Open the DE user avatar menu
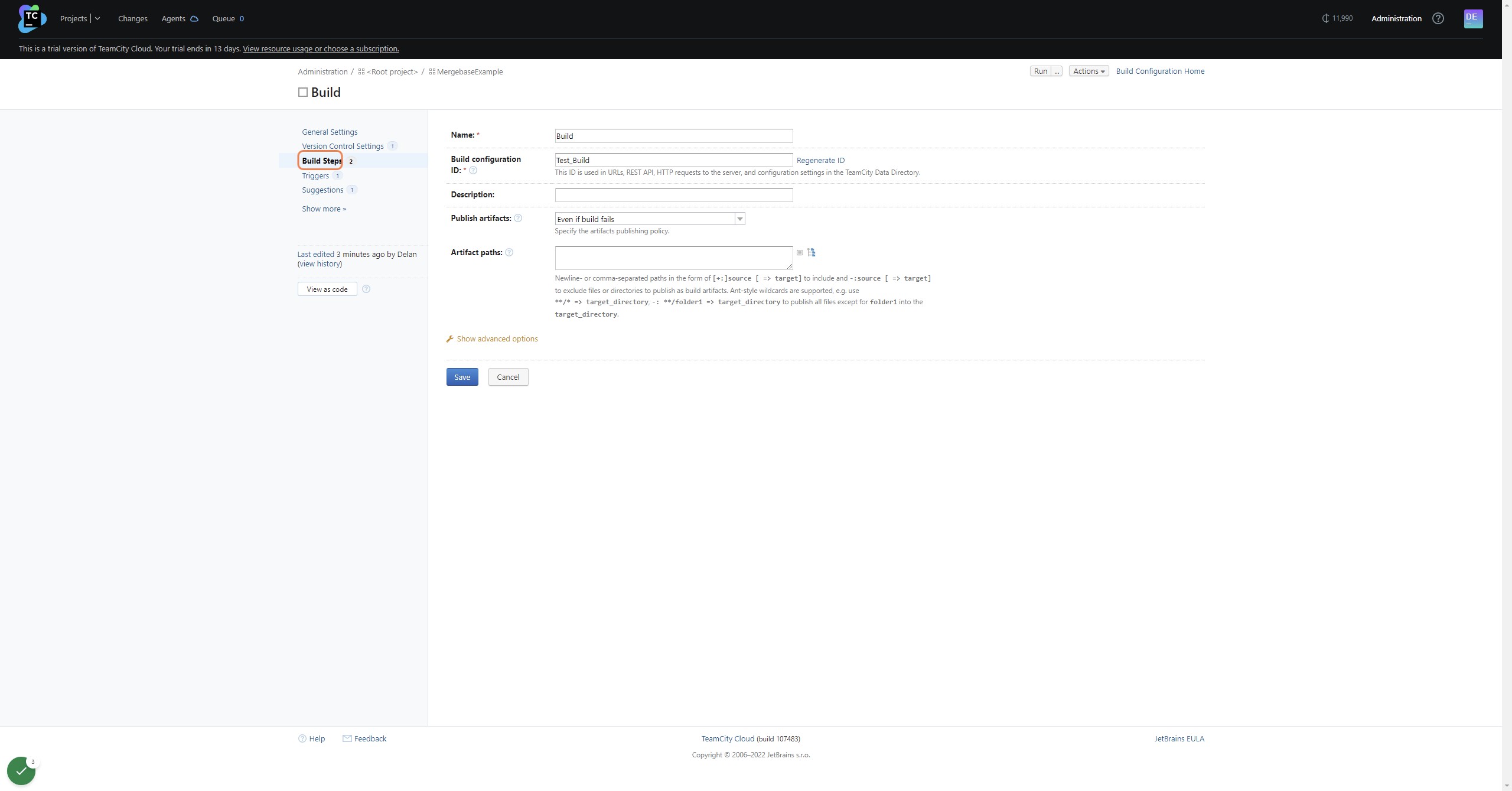Screen dimensions: 1512x791 pos(1473,18)
